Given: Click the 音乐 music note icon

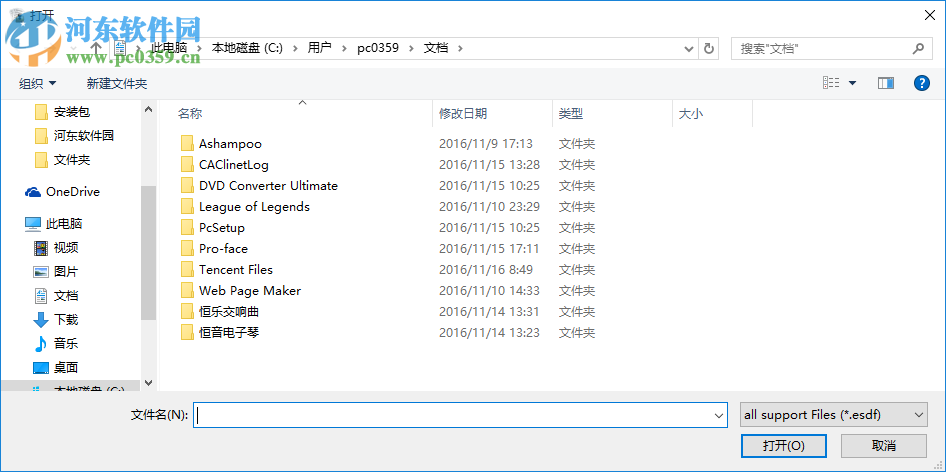Looking at the screenshot, I should tap(40, 343).
